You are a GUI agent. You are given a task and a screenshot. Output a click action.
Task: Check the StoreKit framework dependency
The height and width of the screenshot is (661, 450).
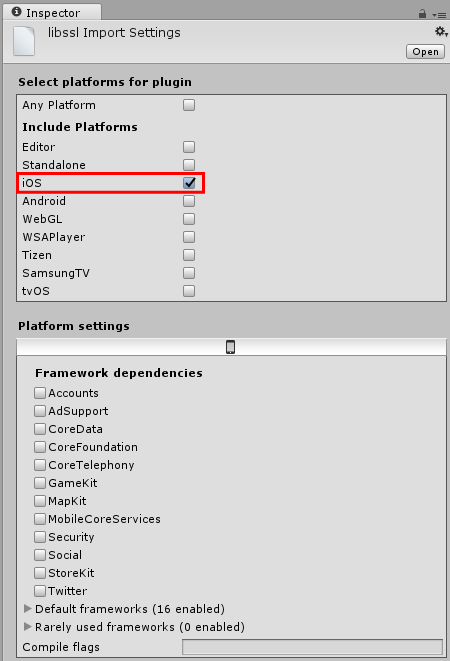click(x=40, y=572)
